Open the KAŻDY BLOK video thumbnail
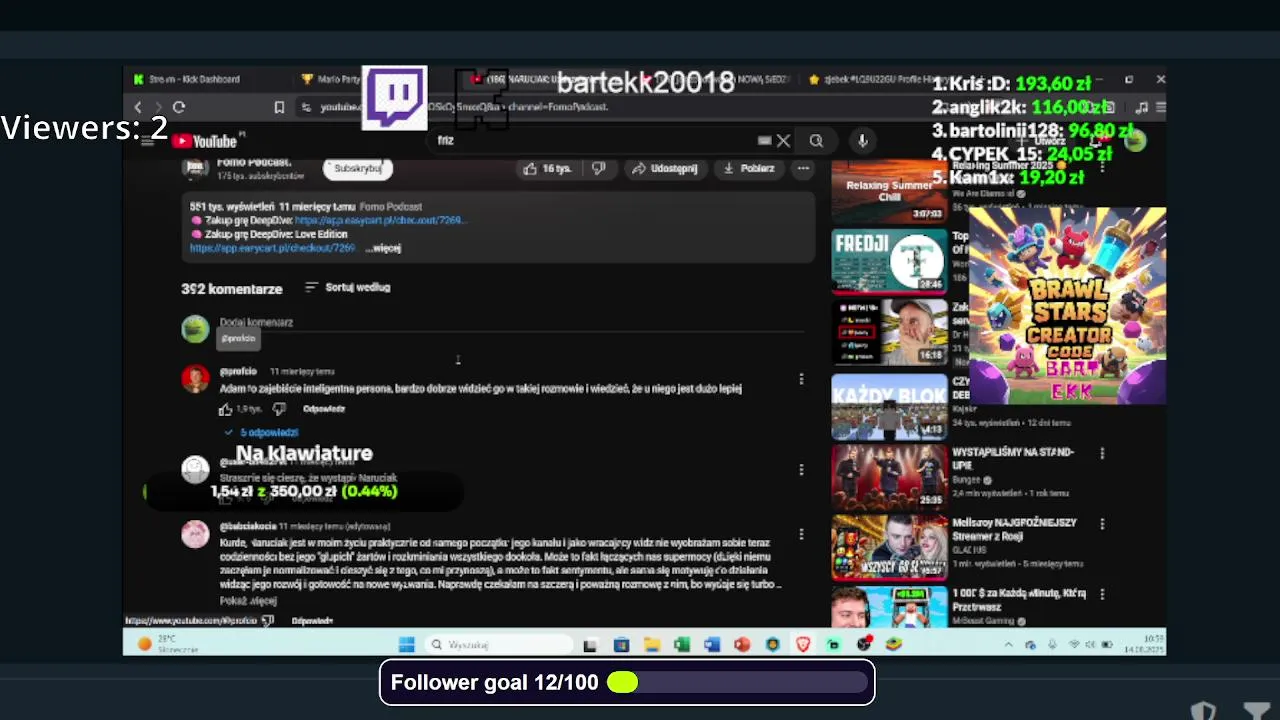 (889, 407)
